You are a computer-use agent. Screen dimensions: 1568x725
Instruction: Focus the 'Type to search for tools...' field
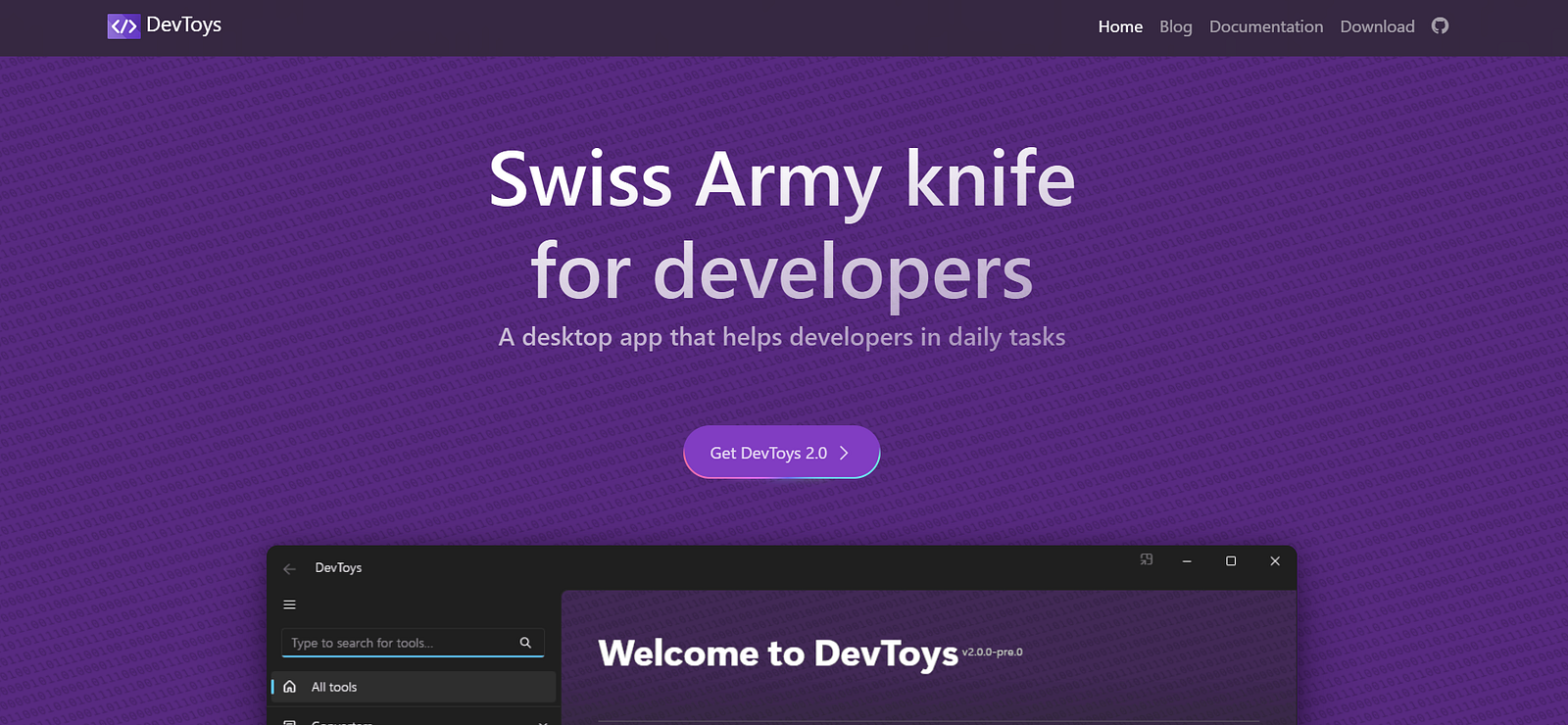click(413, 643)
